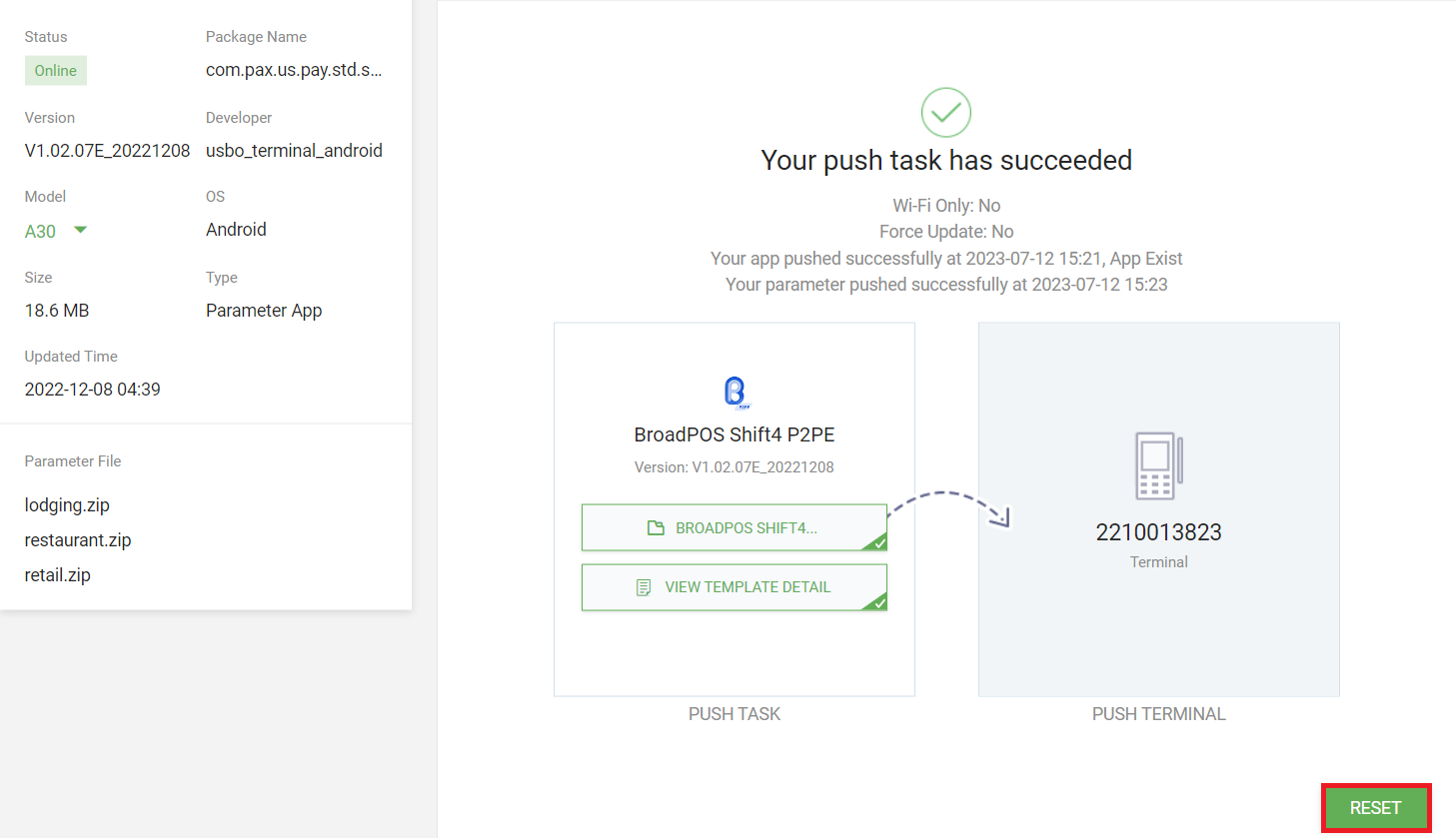Click the terminal device icon

click(1158, 465)
